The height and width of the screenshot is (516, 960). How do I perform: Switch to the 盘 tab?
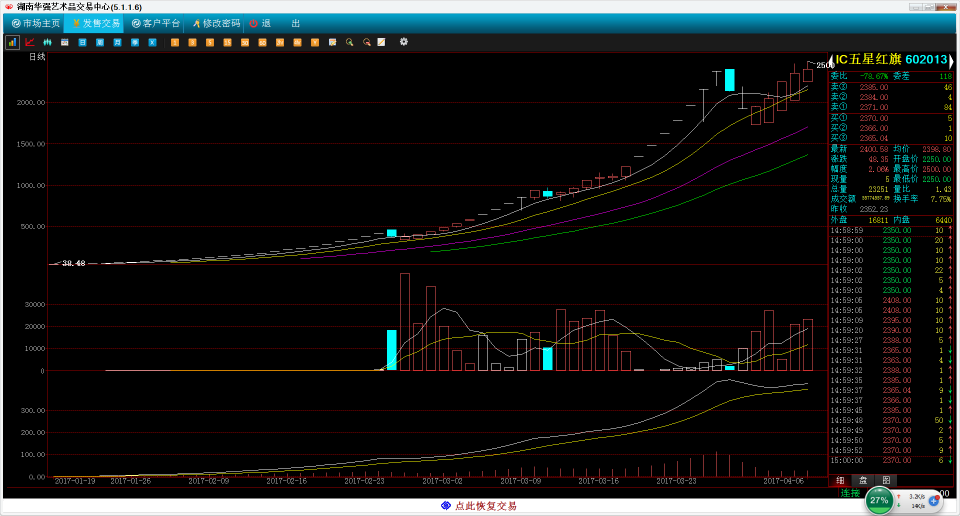click(863, 480)
